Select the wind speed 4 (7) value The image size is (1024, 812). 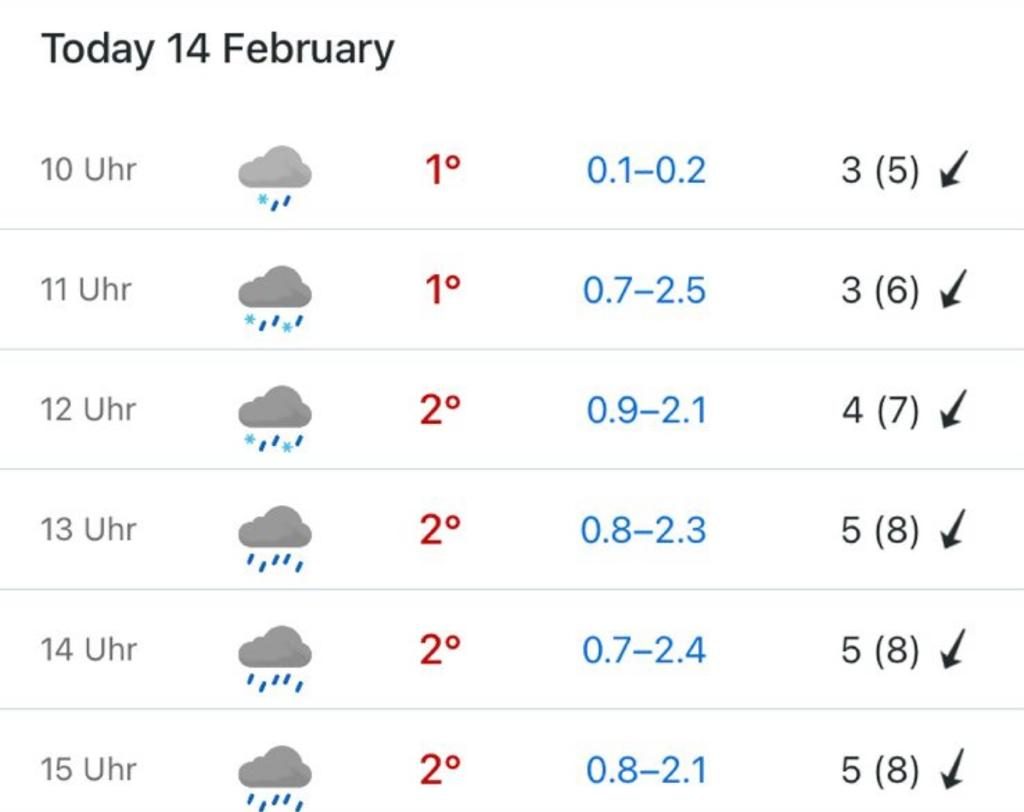(880, 410)
